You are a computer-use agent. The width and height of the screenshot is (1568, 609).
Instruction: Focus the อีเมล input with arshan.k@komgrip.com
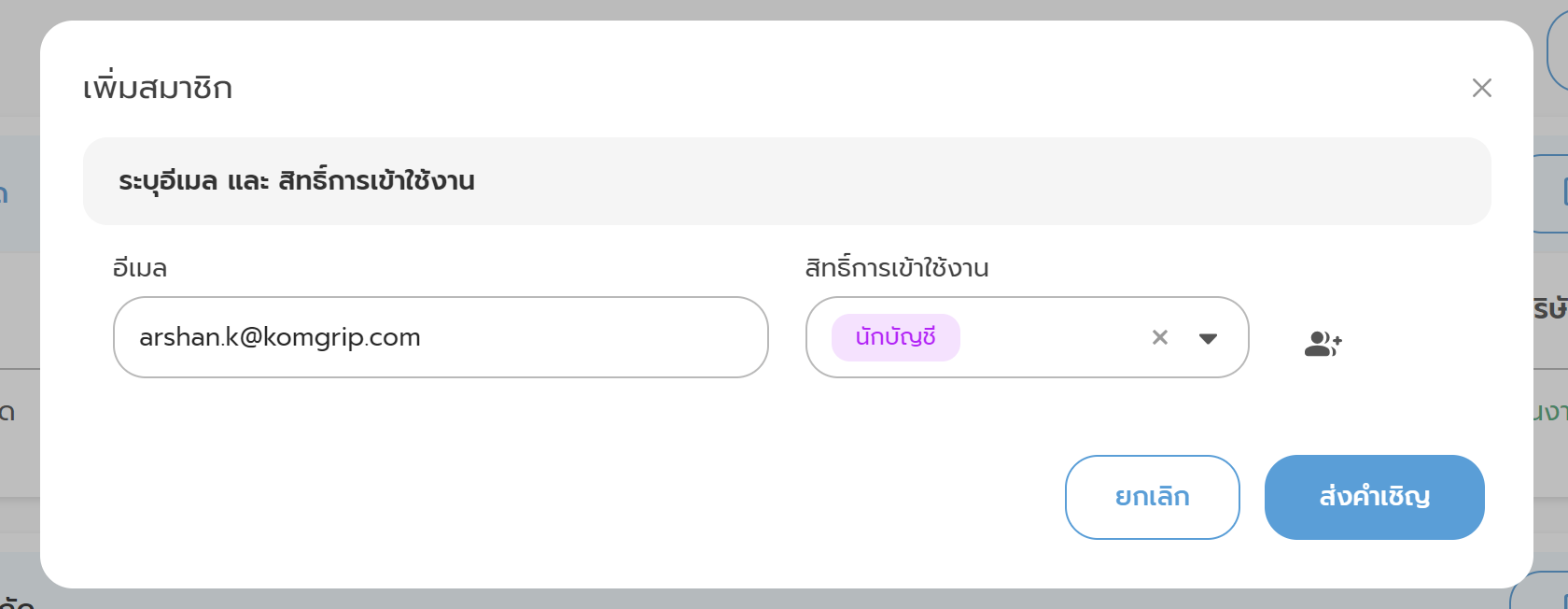click(440, 337)
